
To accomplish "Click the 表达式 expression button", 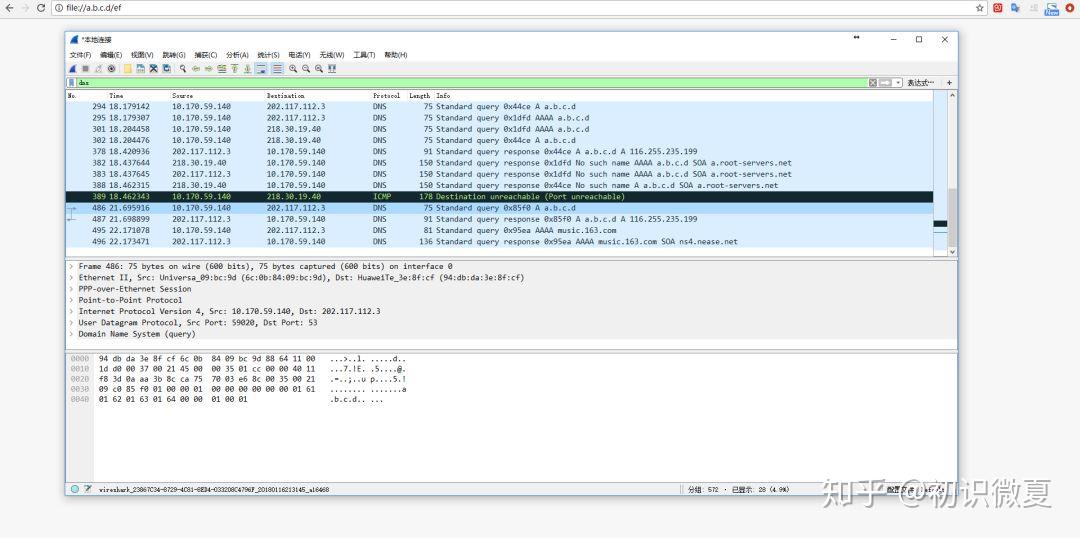I will point(920,83).
